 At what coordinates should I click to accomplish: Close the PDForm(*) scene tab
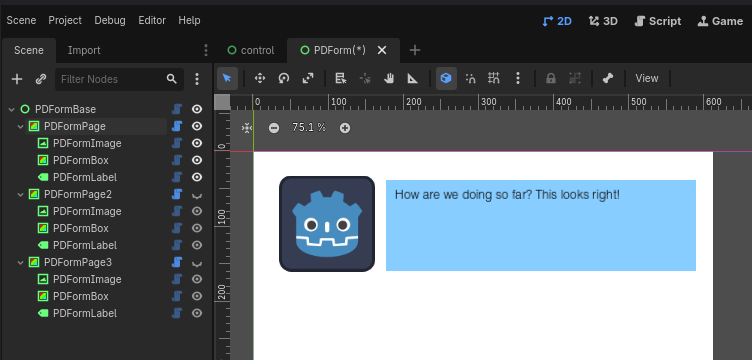382,50
